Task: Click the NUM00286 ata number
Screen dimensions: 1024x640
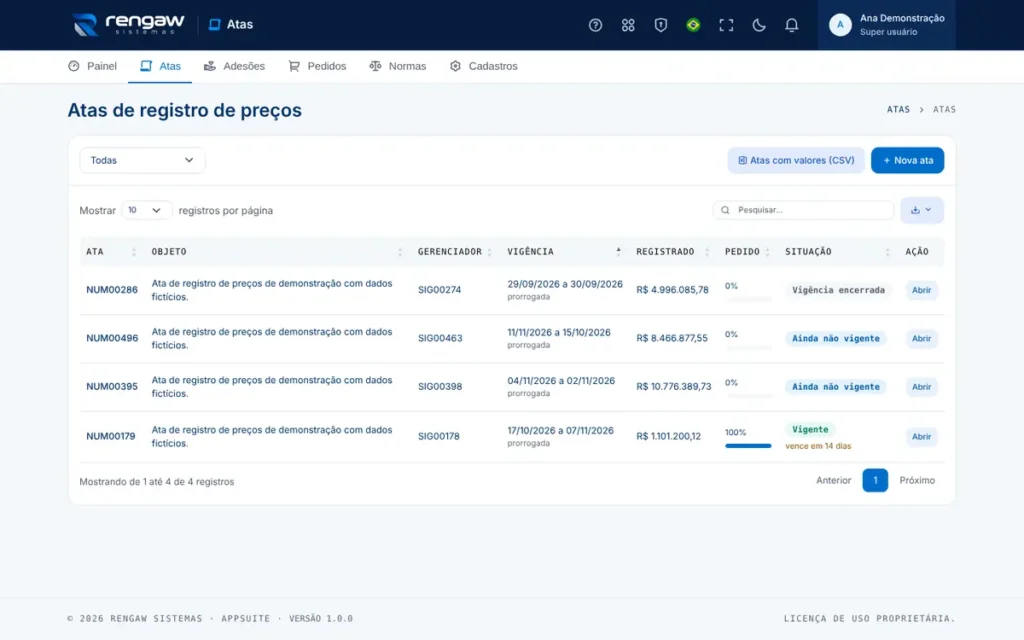Action: pos(112,290)
